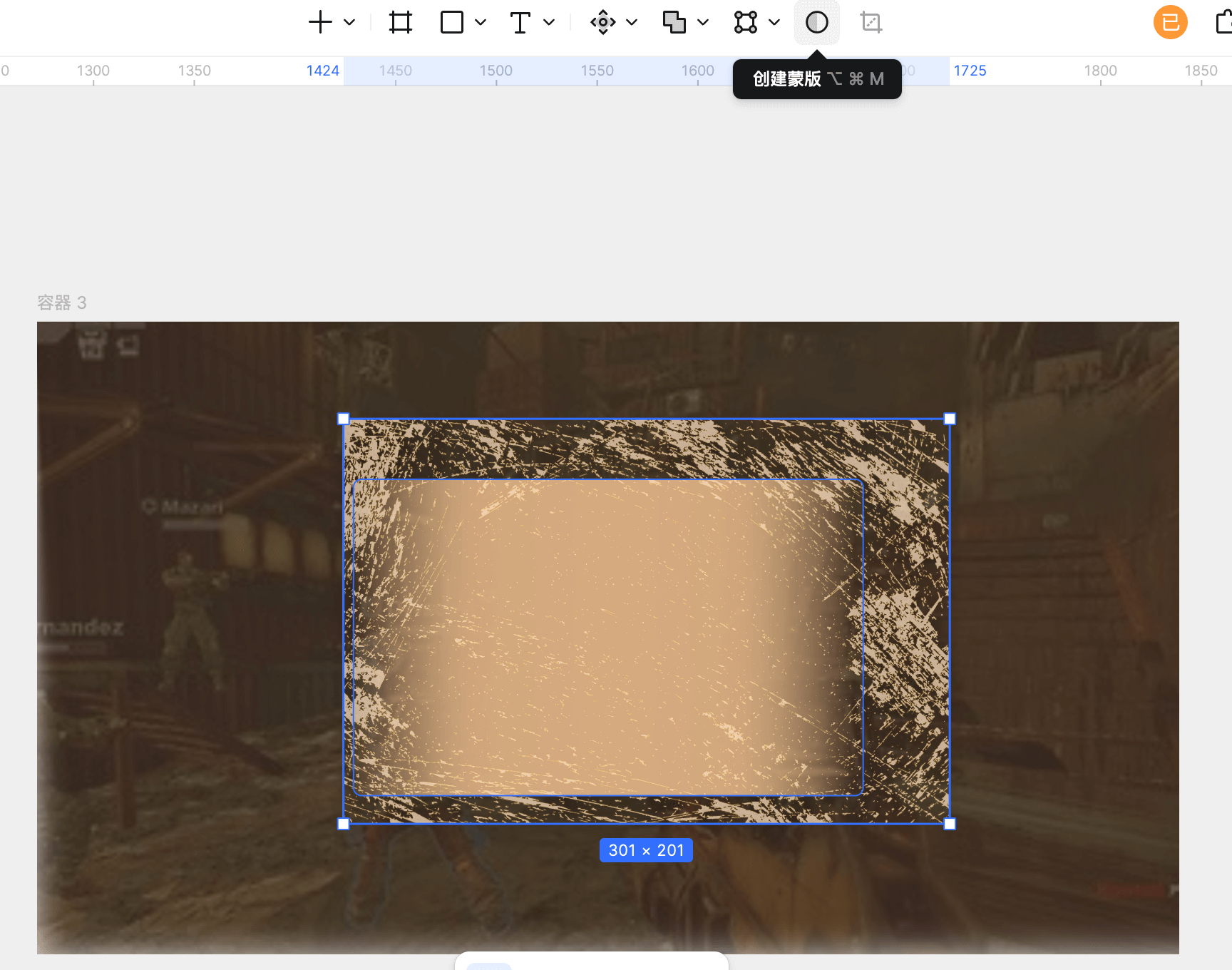Click the component tool icon
The image size is (1232, 970).
pos(602,22)
